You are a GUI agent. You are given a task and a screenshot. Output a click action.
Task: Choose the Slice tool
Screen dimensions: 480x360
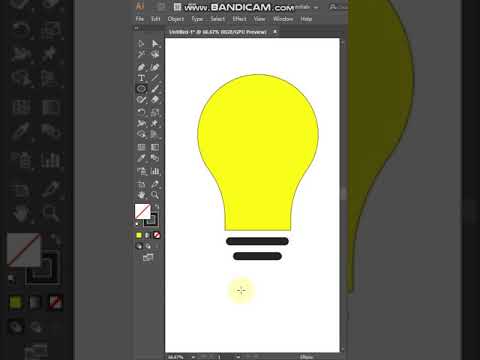pos(155,184)
